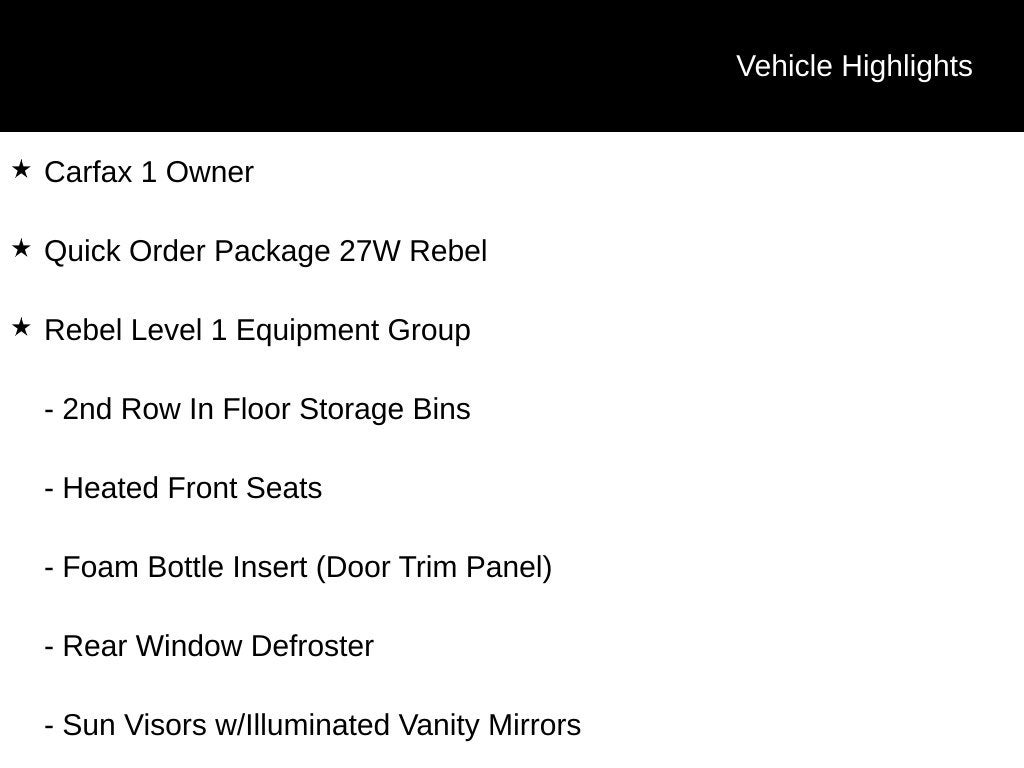
Task: Choose the Heated Front Seats entry
Action: [x=192, y=488]
